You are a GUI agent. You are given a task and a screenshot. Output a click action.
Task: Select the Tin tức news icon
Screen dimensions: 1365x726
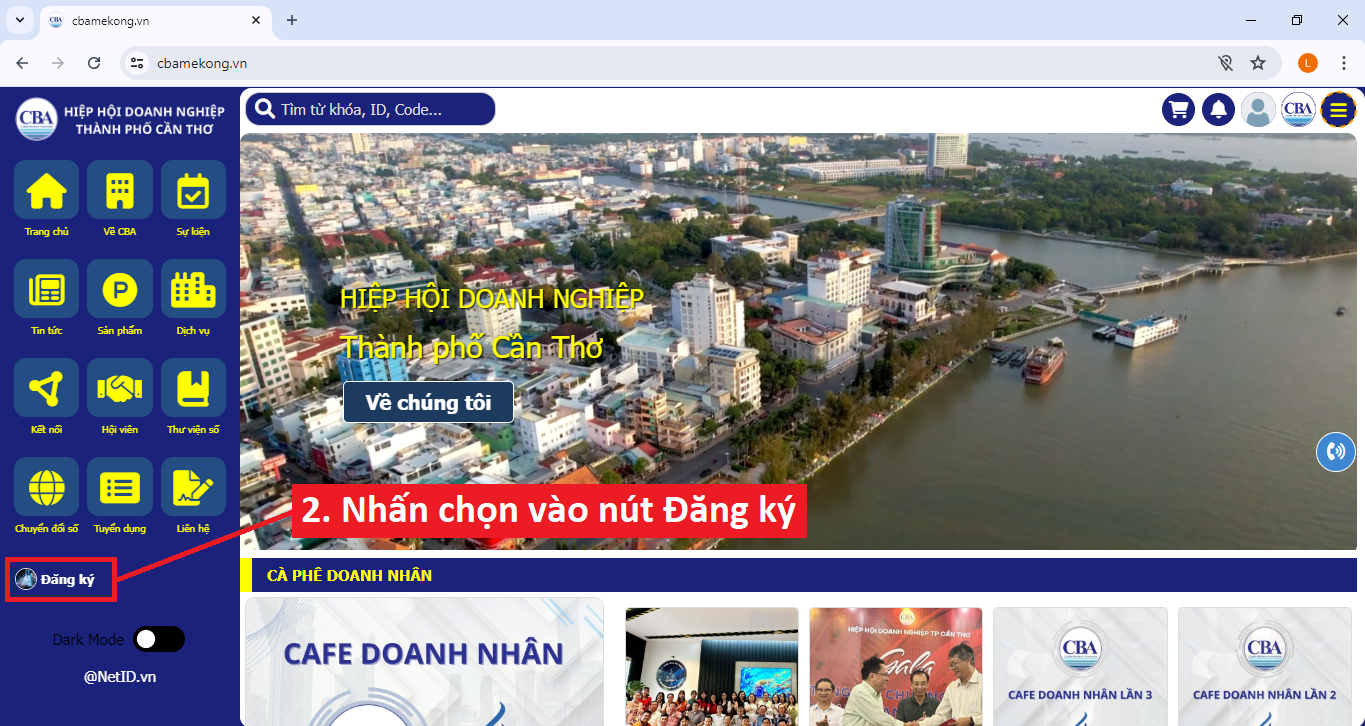(46, 289)
